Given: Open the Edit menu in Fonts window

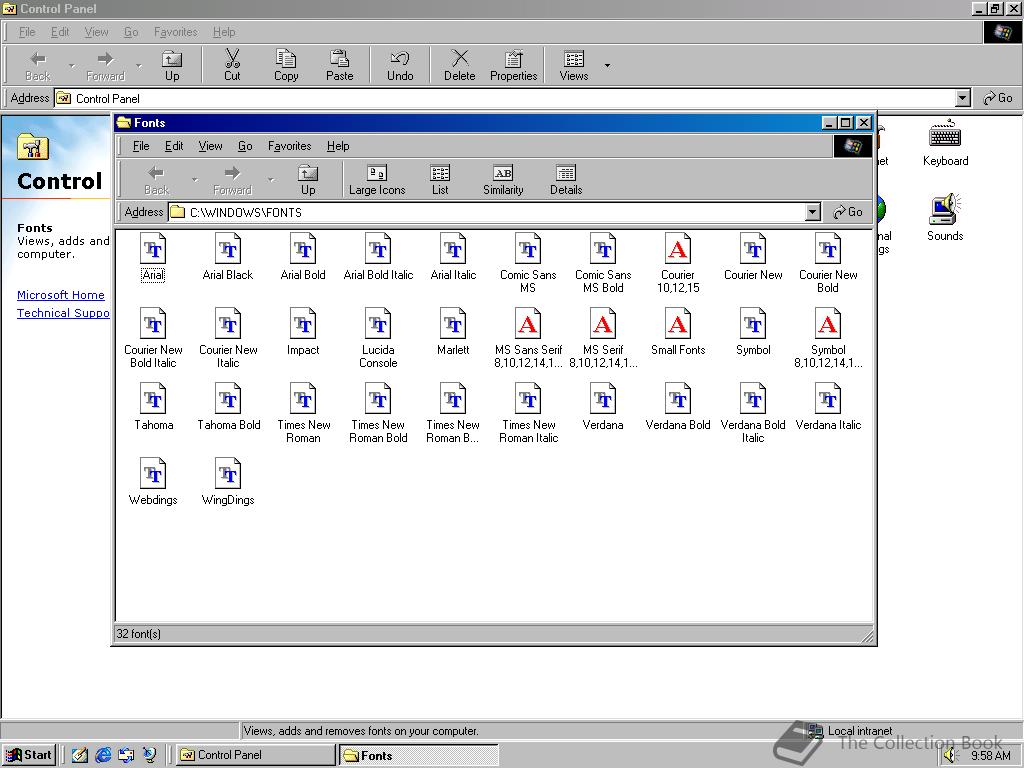Looking at the screenshot, I should point(174,146).
